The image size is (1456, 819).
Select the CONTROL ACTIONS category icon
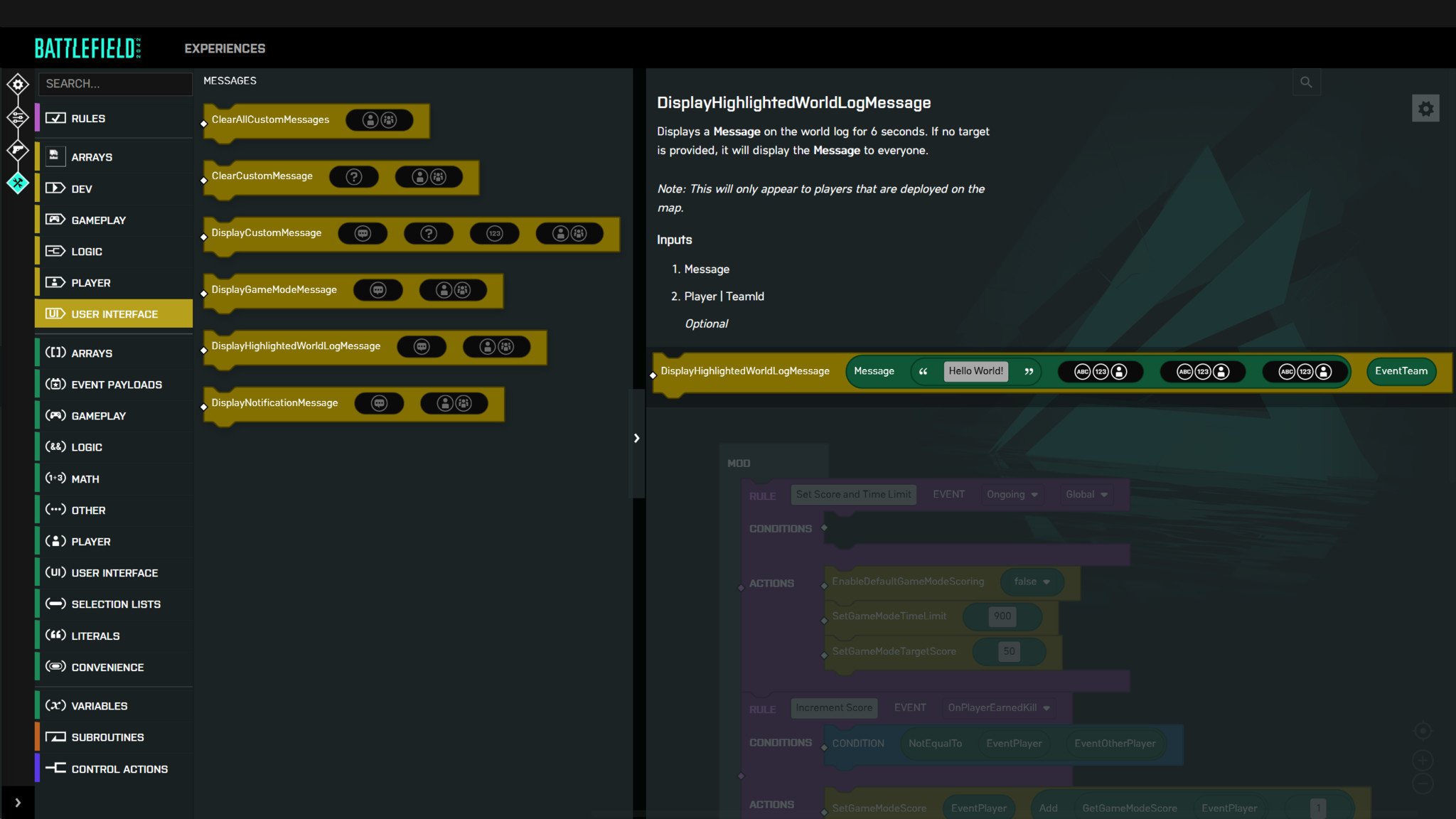click(x=55, y=768)
